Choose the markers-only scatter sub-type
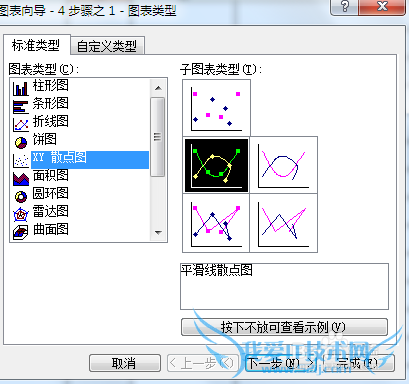The height and width of the screenshot is (384, 409). coord(216,108)
